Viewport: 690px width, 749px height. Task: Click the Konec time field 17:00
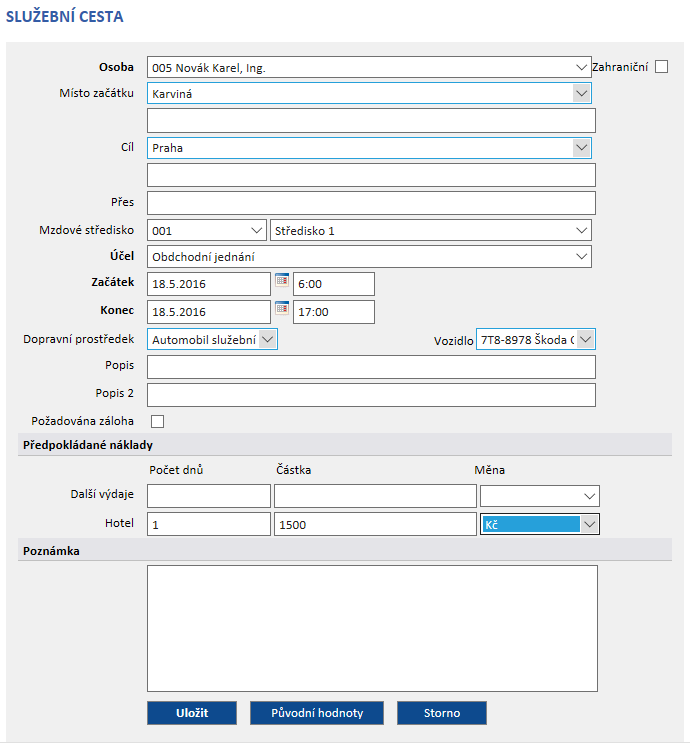pyautogui.click(x=334, y=312)
